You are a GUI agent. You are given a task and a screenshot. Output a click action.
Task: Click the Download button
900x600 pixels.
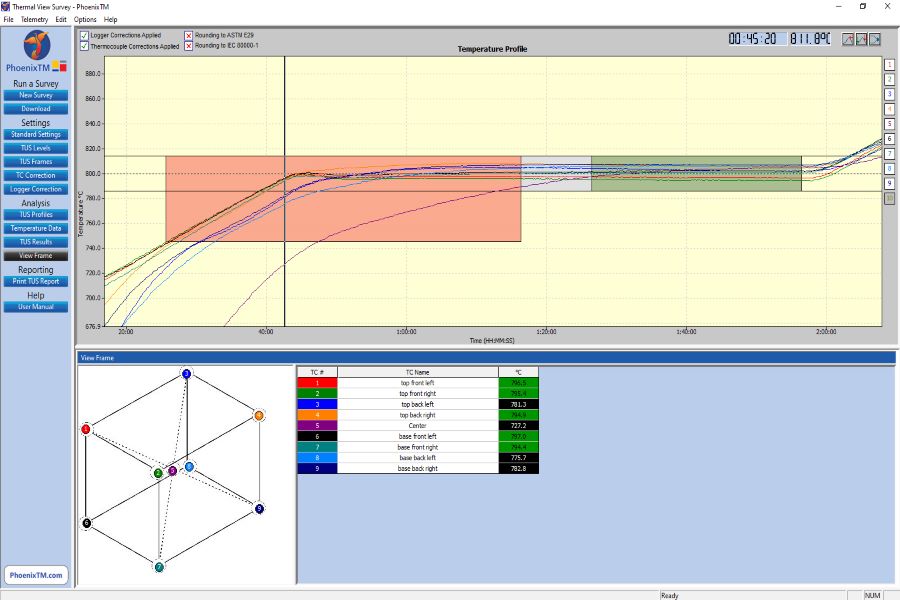click(36, 109)
